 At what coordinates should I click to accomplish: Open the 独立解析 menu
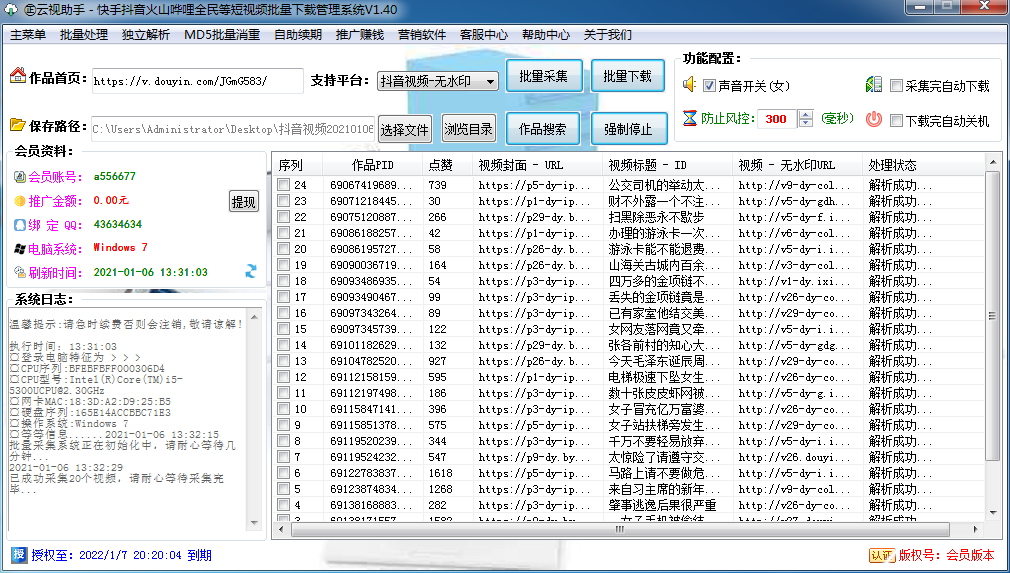[x=146, y=35]
